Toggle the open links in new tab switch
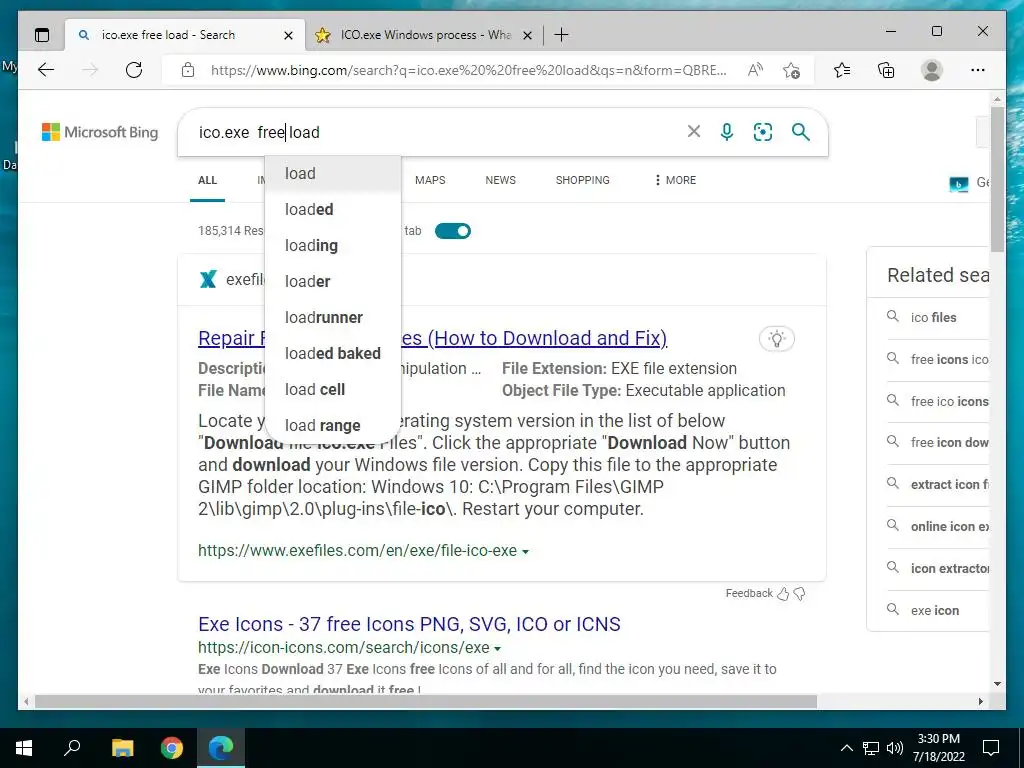Viewport: 1024px width, 768px height. 453,231
